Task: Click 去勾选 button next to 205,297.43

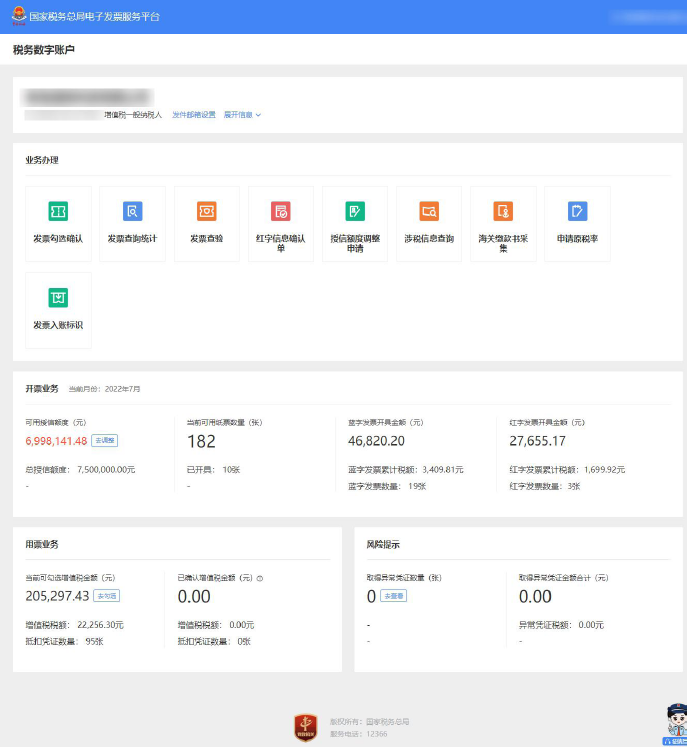Action: [106, 596]
